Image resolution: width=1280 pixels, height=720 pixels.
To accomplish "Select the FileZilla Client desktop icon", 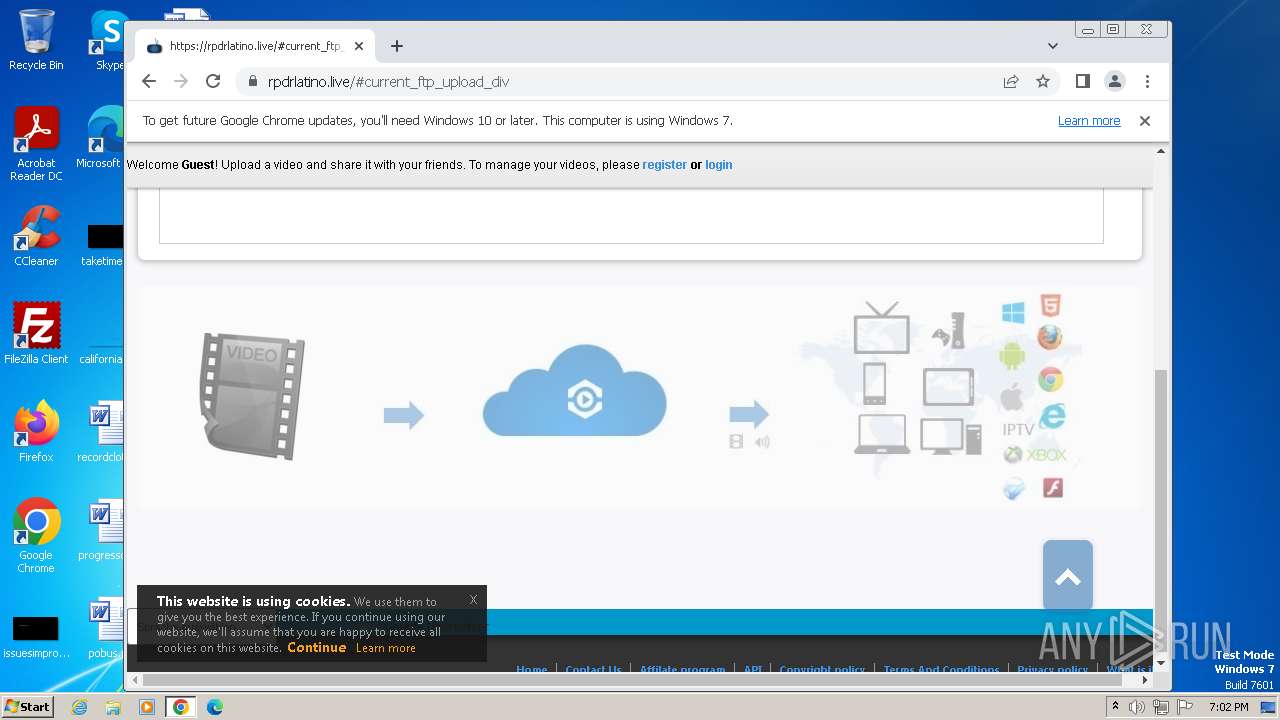I will 36,333.
